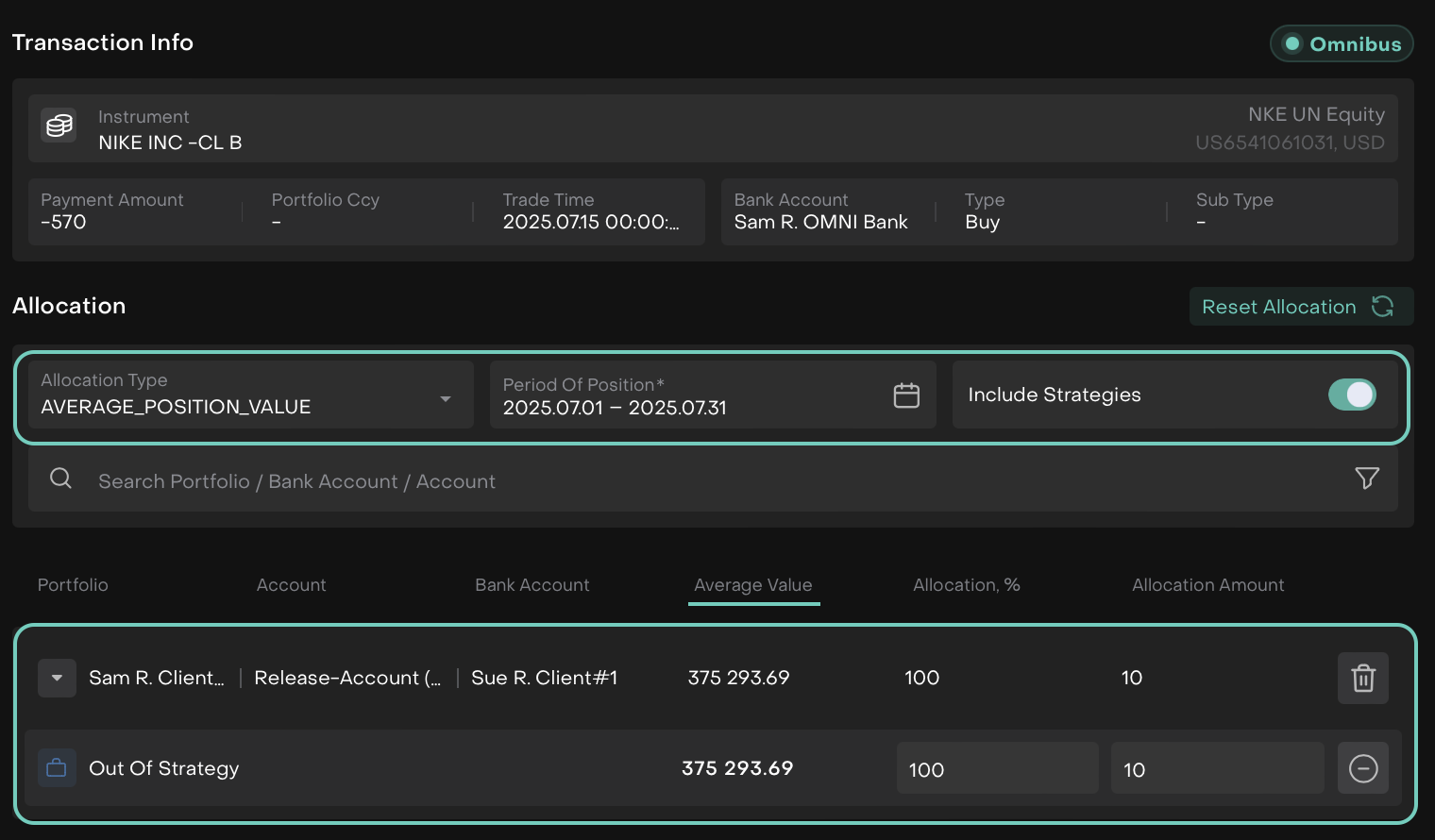Click the search magnifier icon

pos(60,479)
